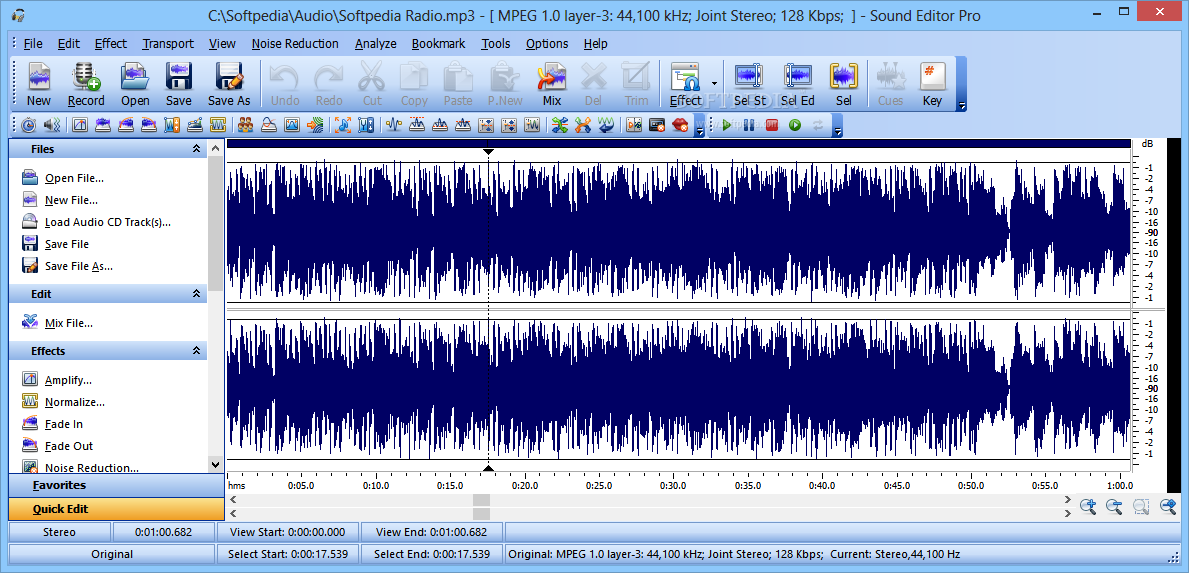Click the zoom out magnifier icon
Screen dimensions: 1189x573
(1114, 507)
